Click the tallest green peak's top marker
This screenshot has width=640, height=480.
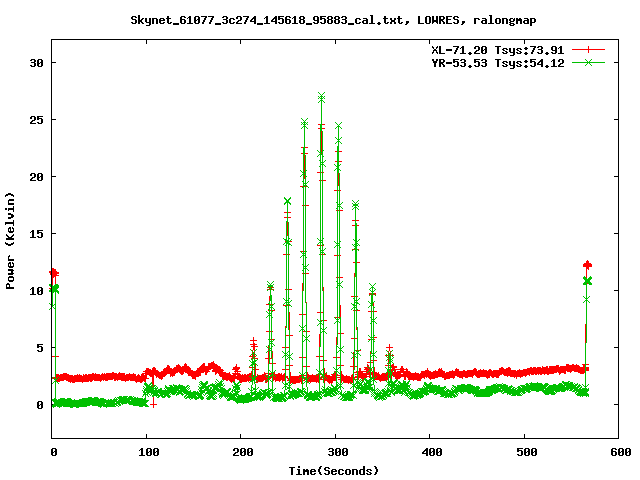click(321, 97)
